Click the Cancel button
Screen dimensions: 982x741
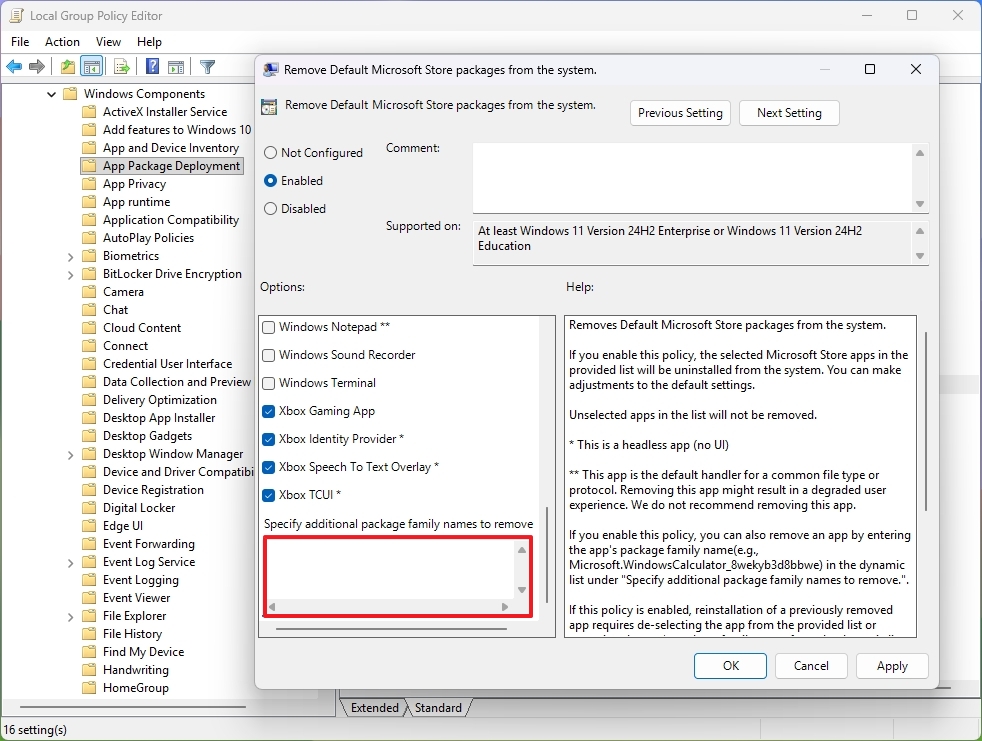[x=811, y=666]
